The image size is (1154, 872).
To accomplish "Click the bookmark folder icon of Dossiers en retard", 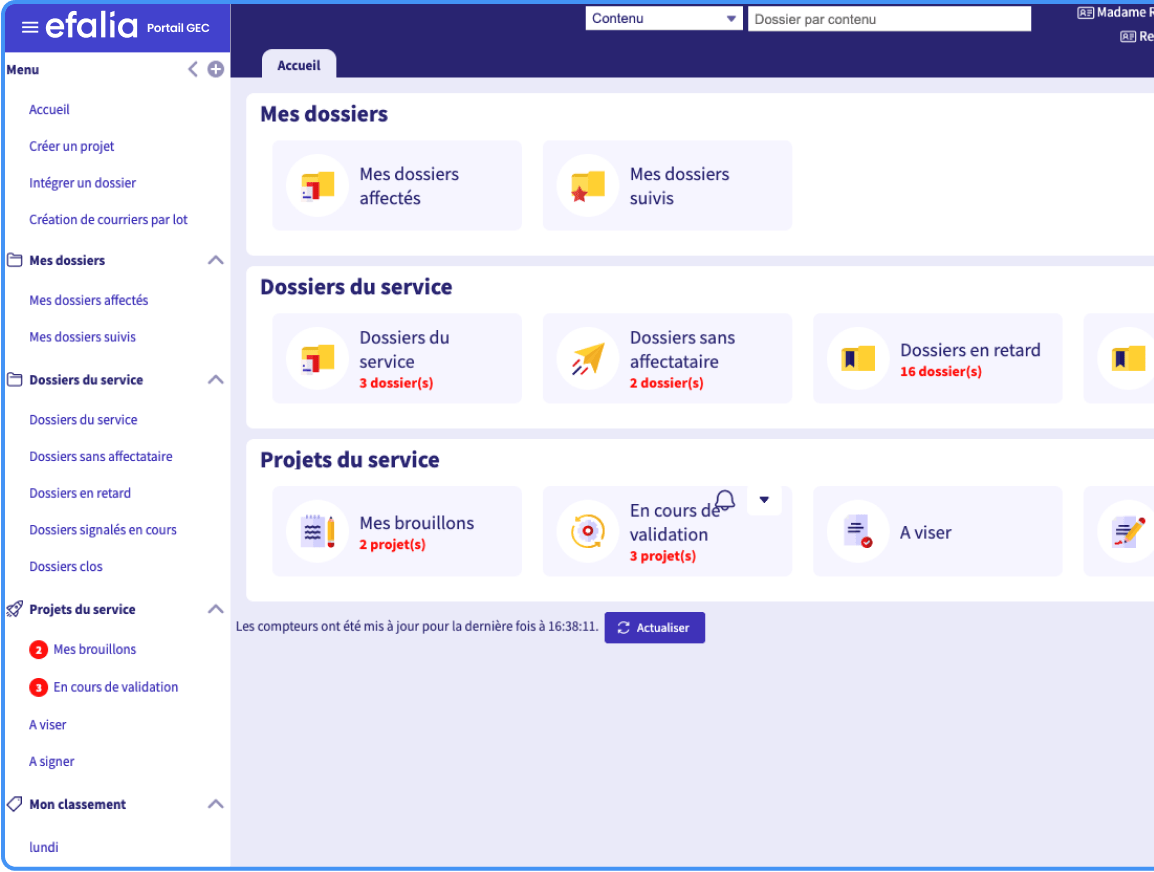I will coord(858,358).
